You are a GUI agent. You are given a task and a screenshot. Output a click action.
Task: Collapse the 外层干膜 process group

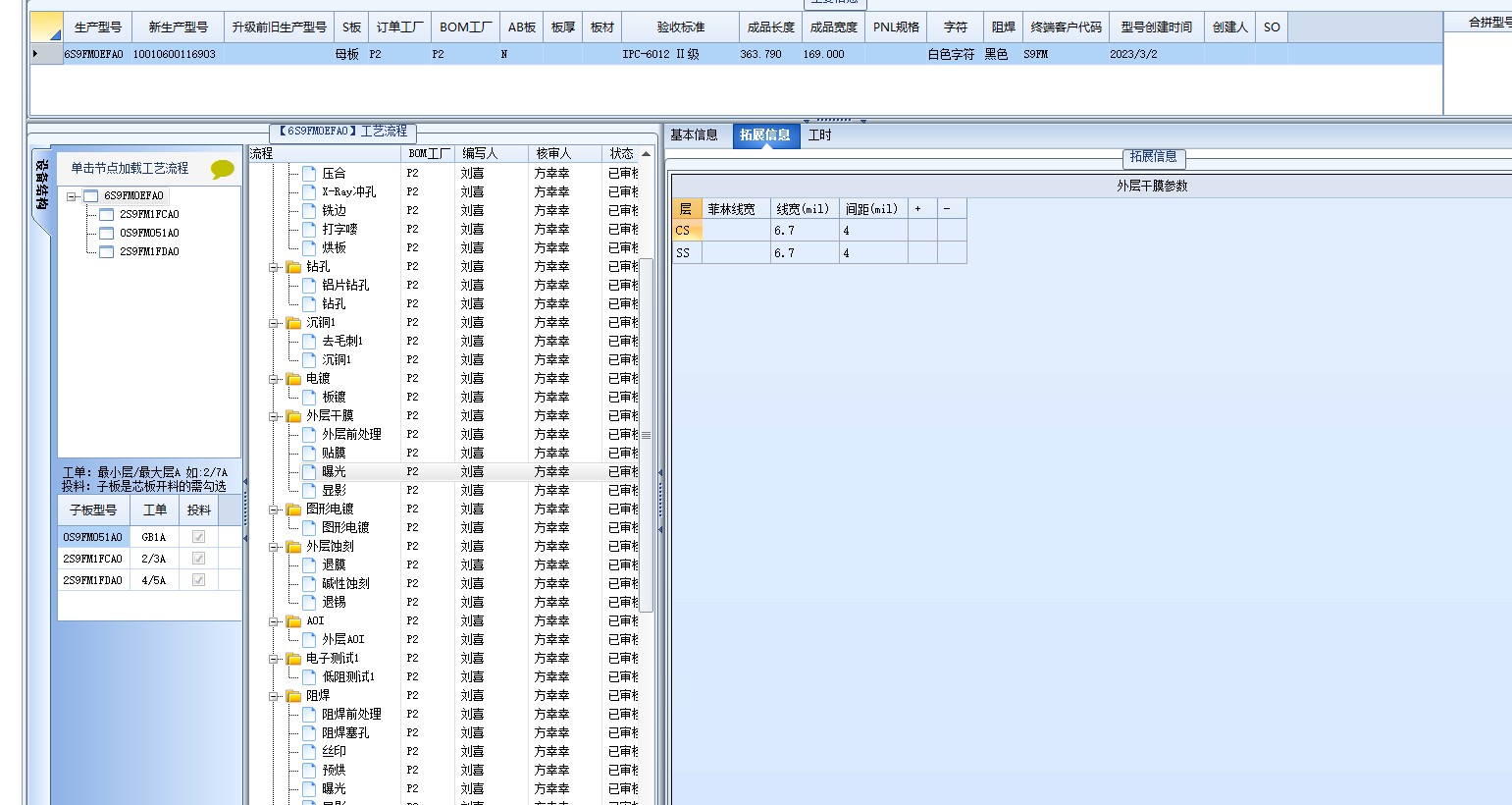click(x=275, y=416)
